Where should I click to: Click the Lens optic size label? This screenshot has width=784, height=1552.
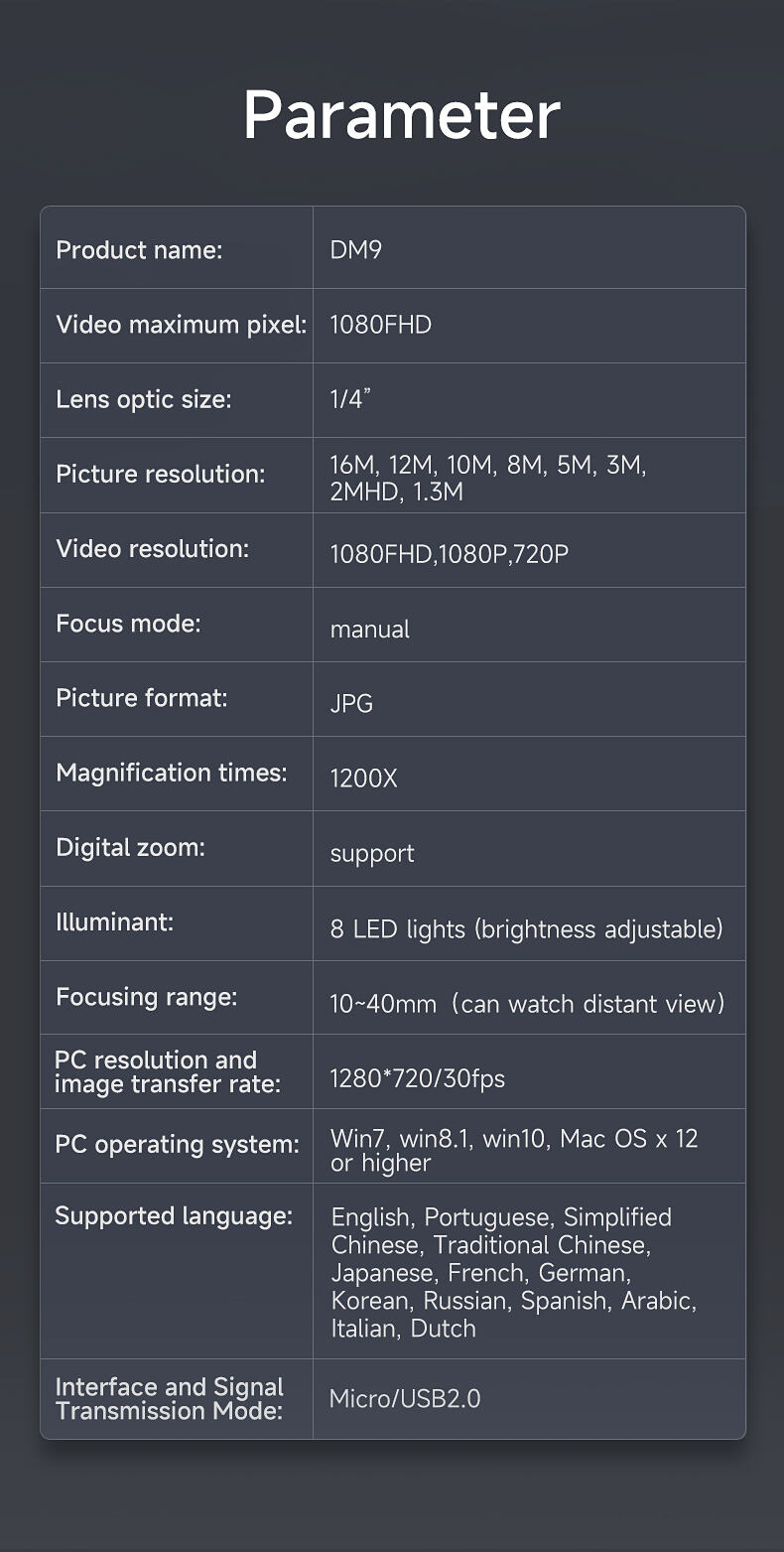tap(143, 399)
